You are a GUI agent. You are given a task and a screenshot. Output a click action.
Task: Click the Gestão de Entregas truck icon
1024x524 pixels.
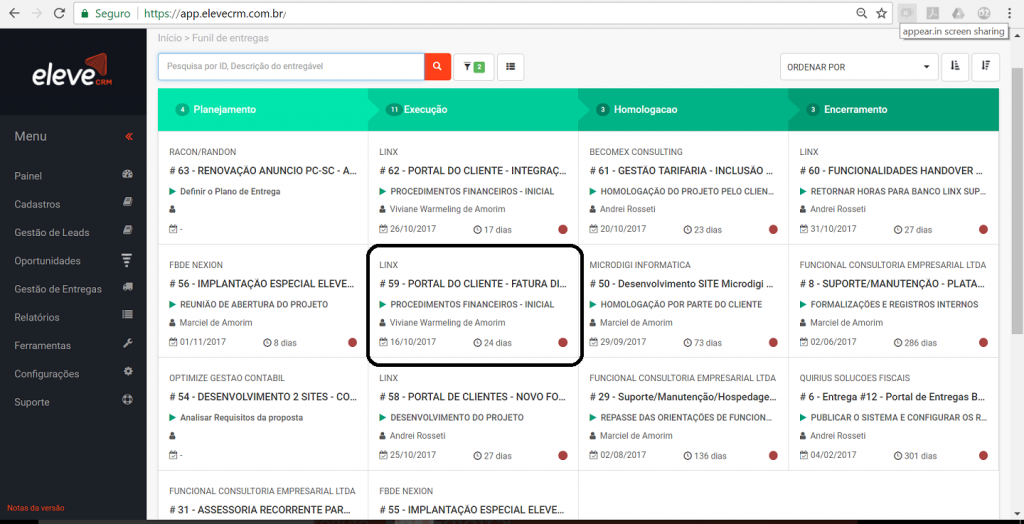coord(128,287)
